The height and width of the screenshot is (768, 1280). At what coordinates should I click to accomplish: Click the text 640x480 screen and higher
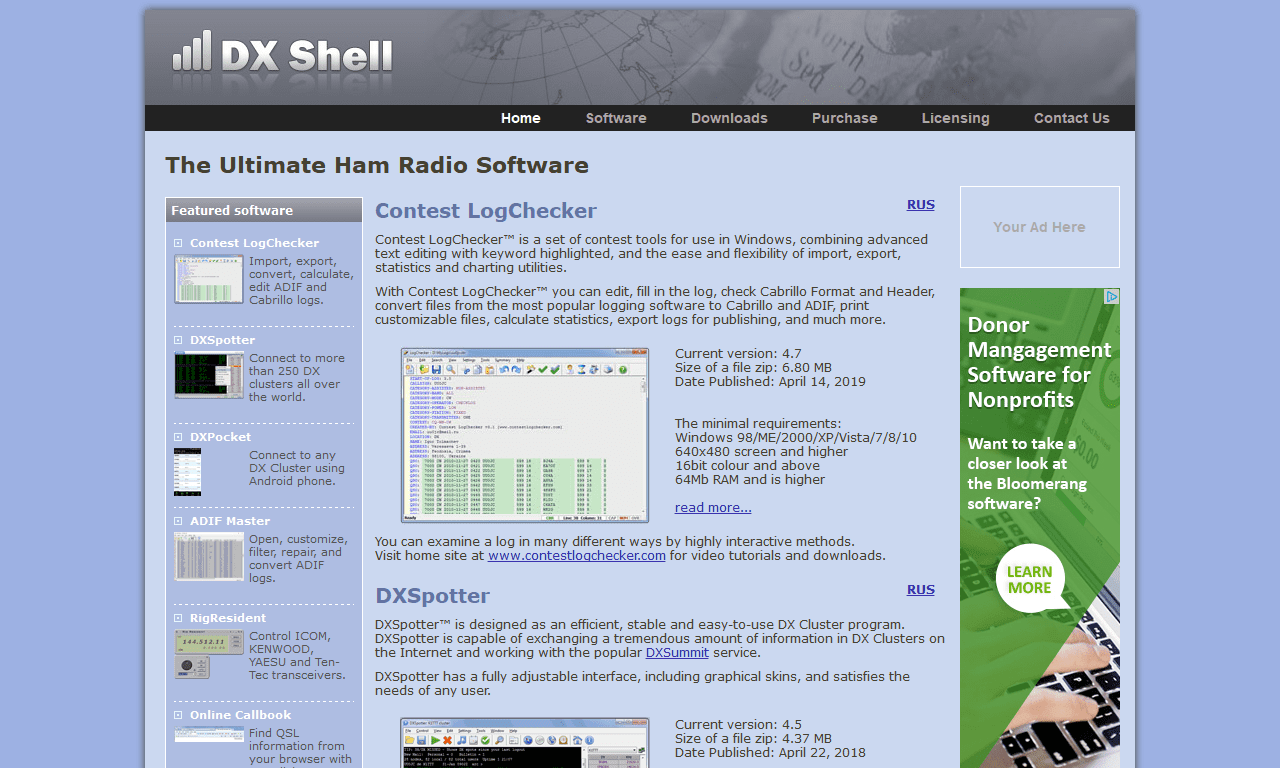pyautogui.click(x=761, y=452)
